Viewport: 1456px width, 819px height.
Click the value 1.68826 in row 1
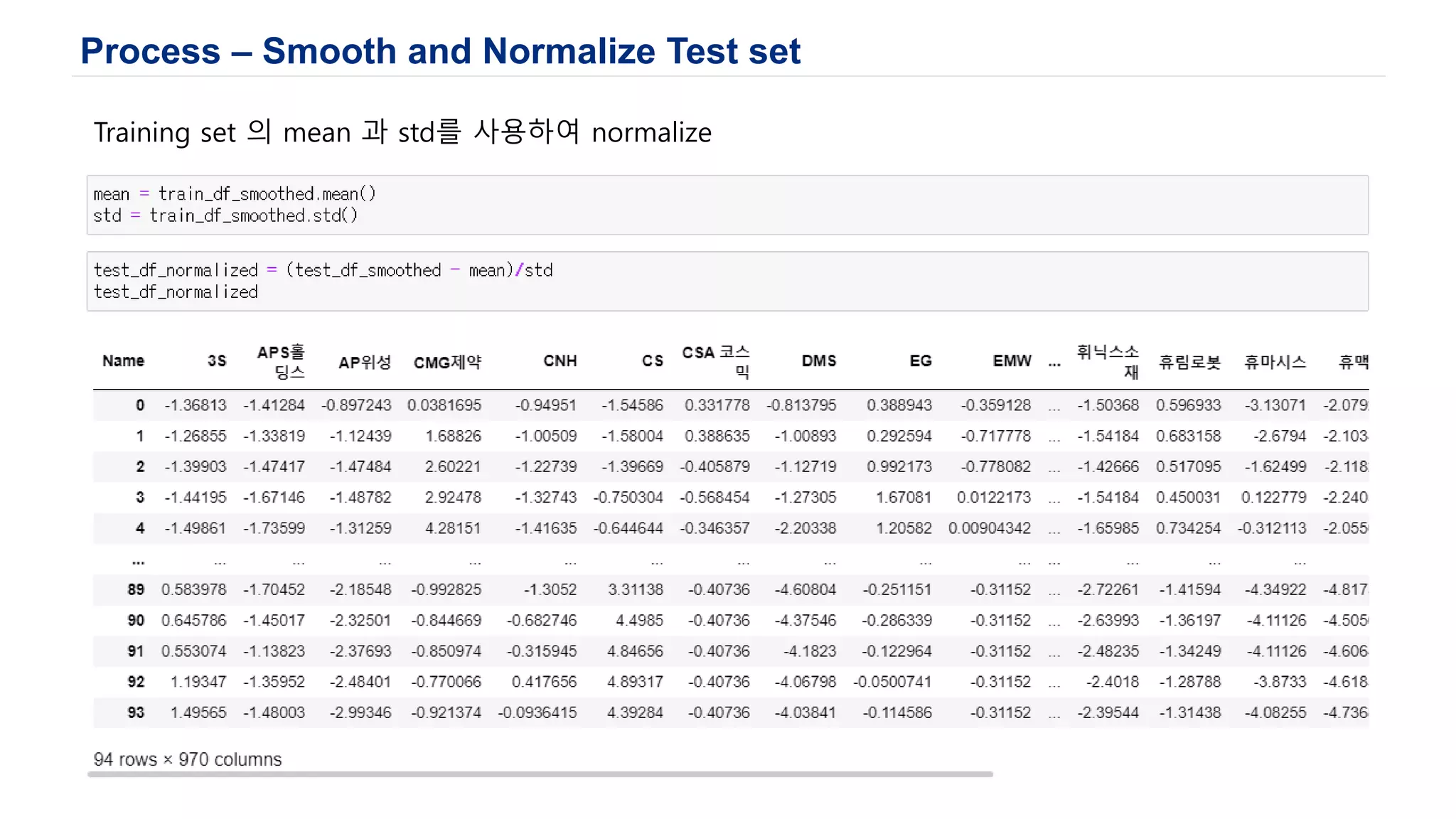click(454, 436)
